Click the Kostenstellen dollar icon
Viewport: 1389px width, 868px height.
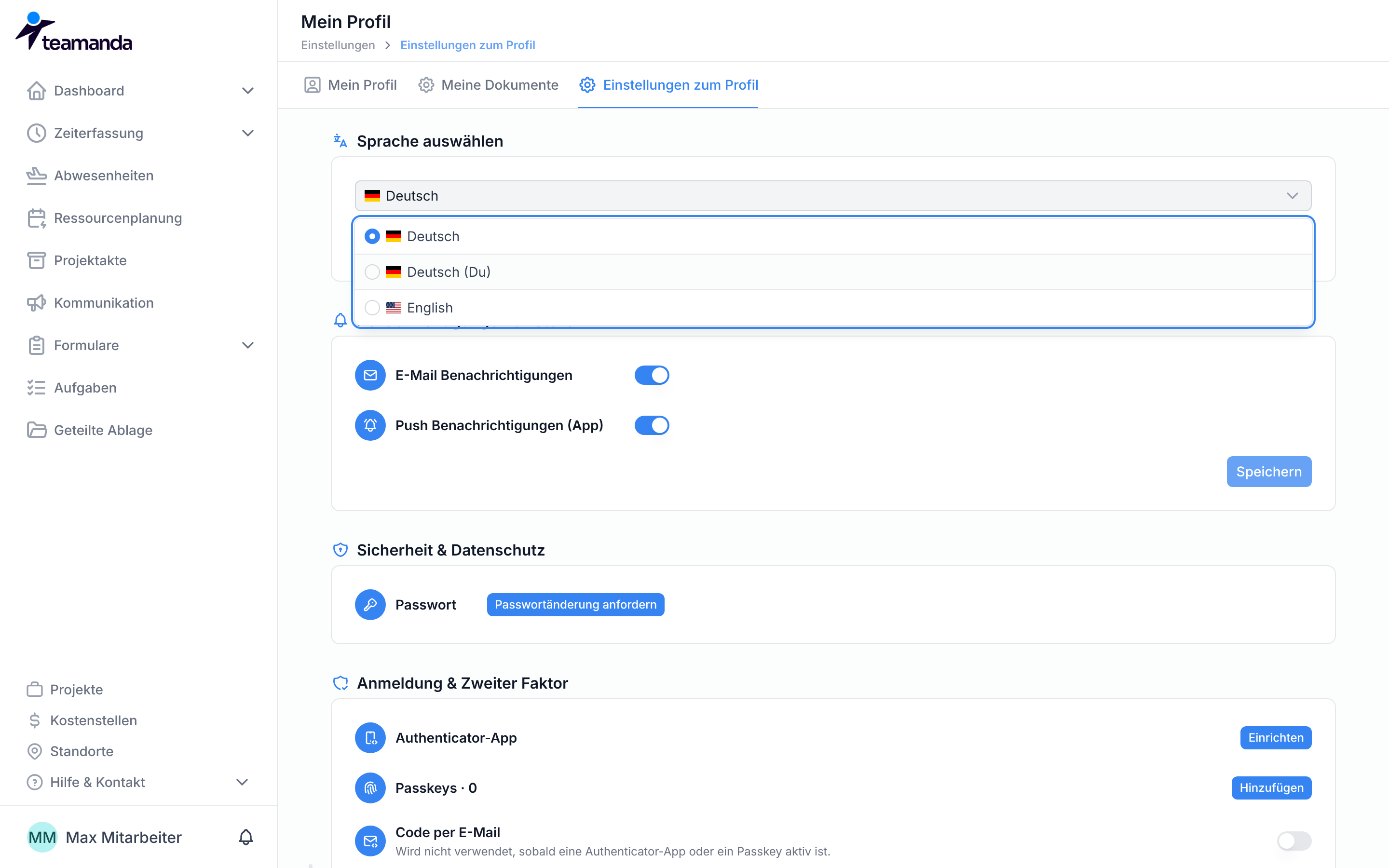tap(34, 720)
